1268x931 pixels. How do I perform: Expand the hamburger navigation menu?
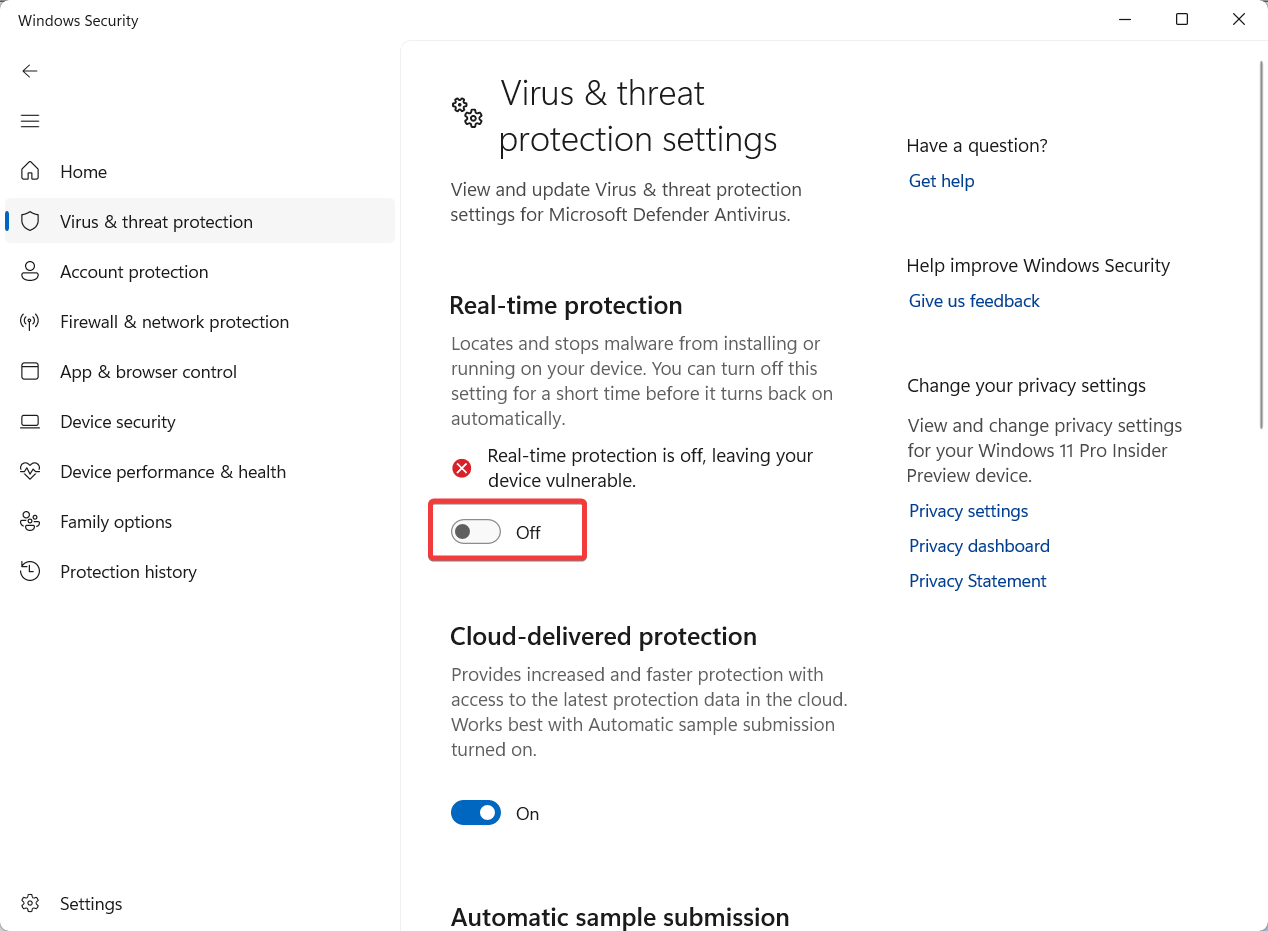pyautogui.click(x=30, y=121)
